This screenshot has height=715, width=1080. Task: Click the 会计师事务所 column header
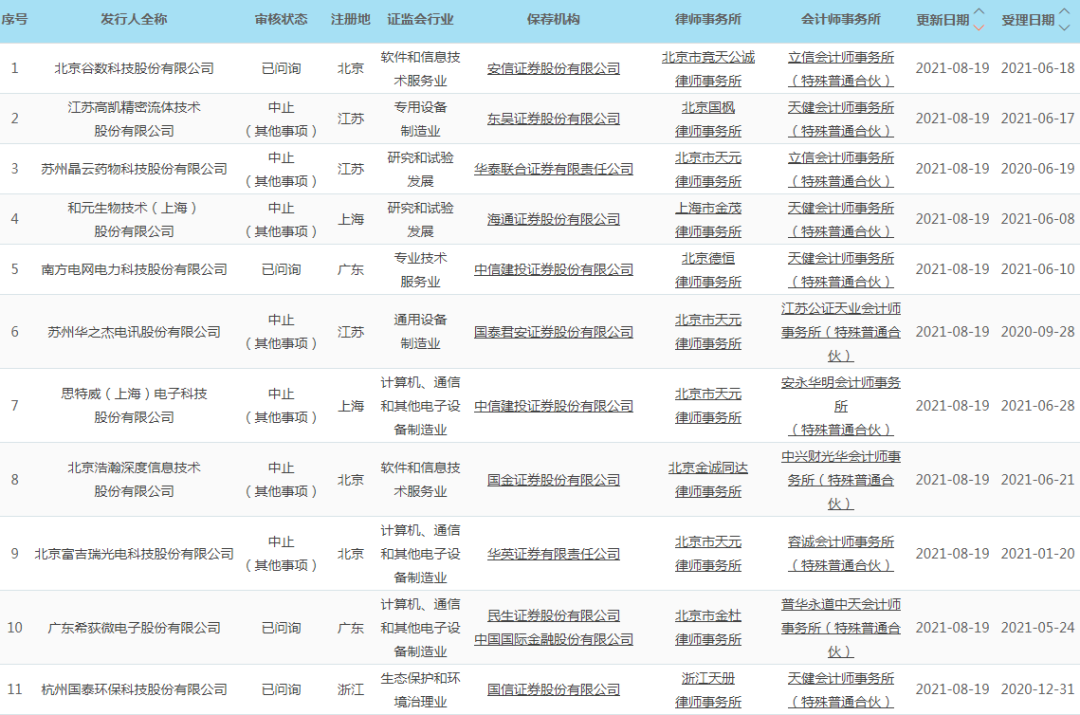tap(841, 19)
